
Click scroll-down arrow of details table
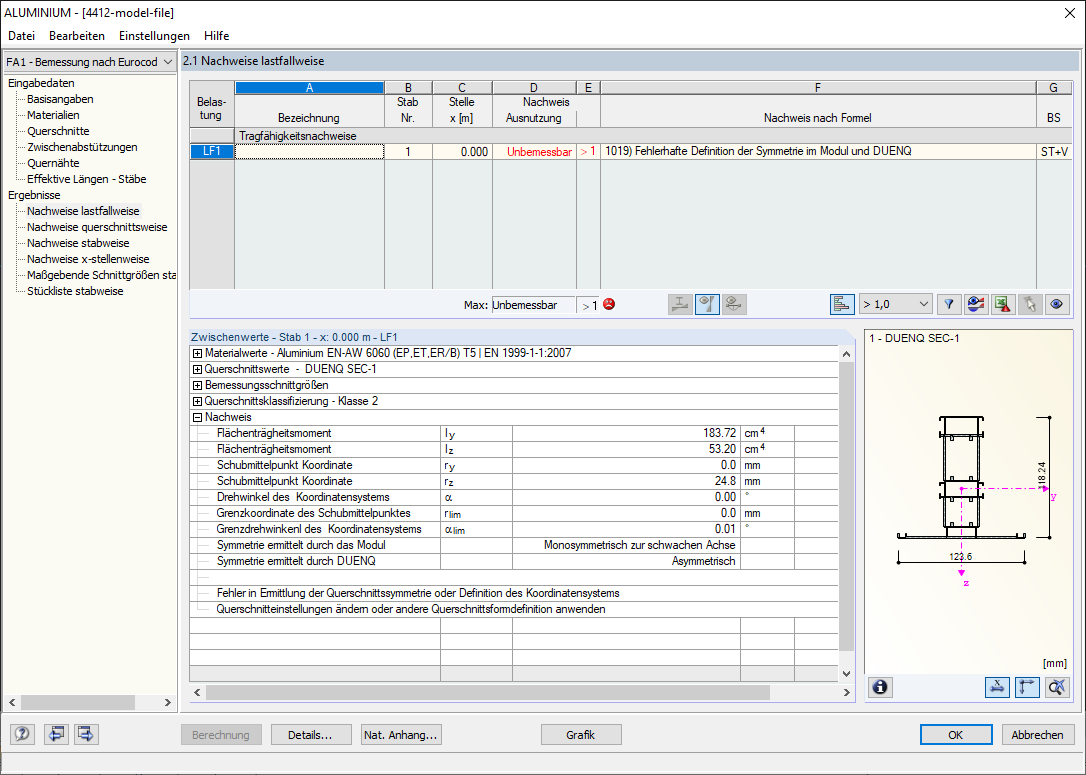(x=846, y=673)
